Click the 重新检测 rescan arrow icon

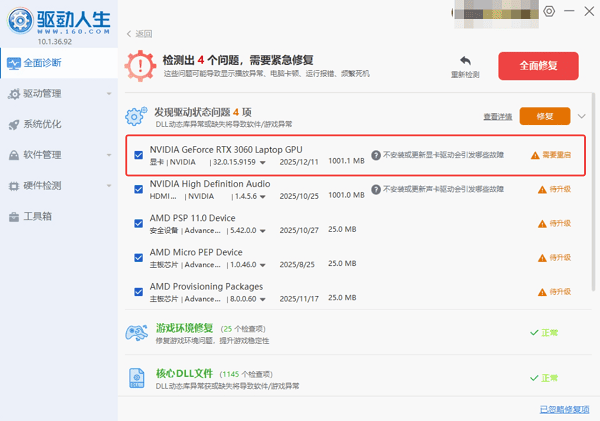pyautogui.click(x=465, y=61)
